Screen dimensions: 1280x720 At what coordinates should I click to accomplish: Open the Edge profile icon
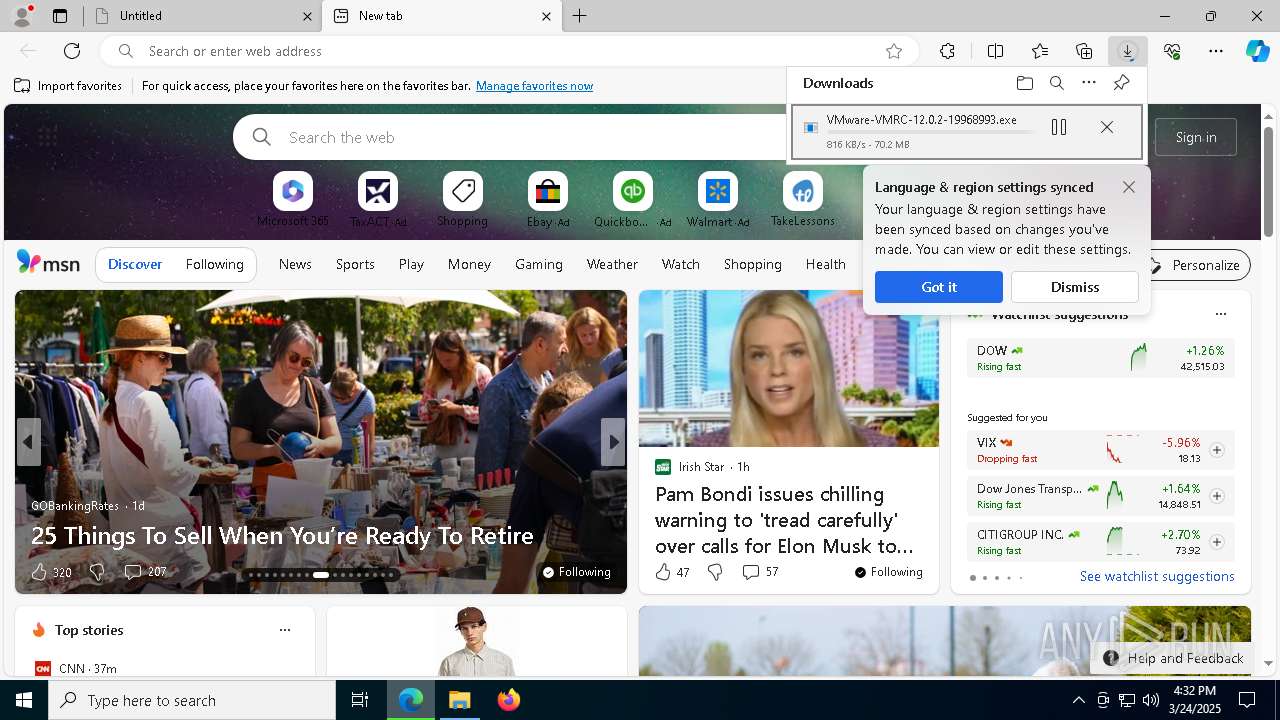pyautogui.click(x=22, y=16)
